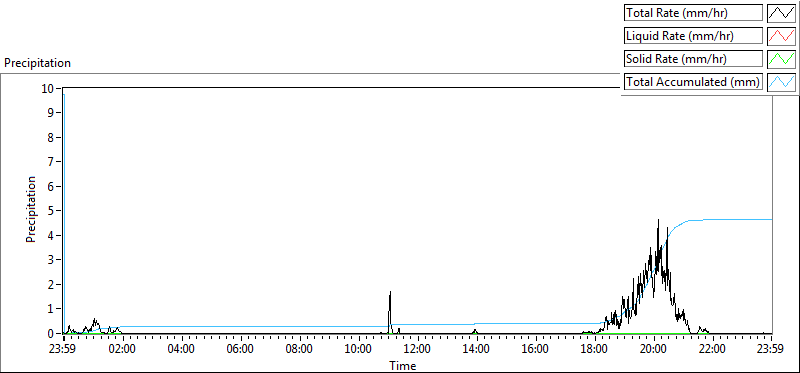Click the total rate spike near 11:00
This screenshot has width=800, height=373.
tap(390, 311)
